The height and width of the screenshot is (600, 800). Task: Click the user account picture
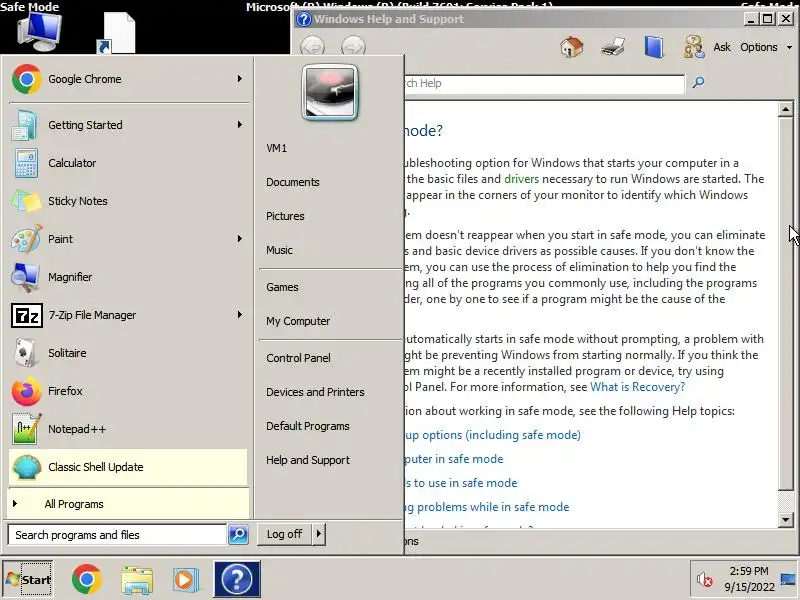click(x=330, y=92)
